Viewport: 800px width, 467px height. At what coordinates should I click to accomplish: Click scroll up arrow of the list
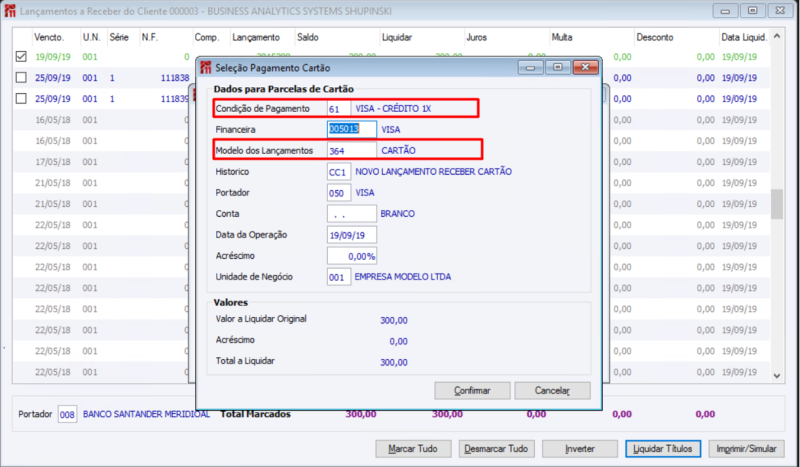[777, 37]
